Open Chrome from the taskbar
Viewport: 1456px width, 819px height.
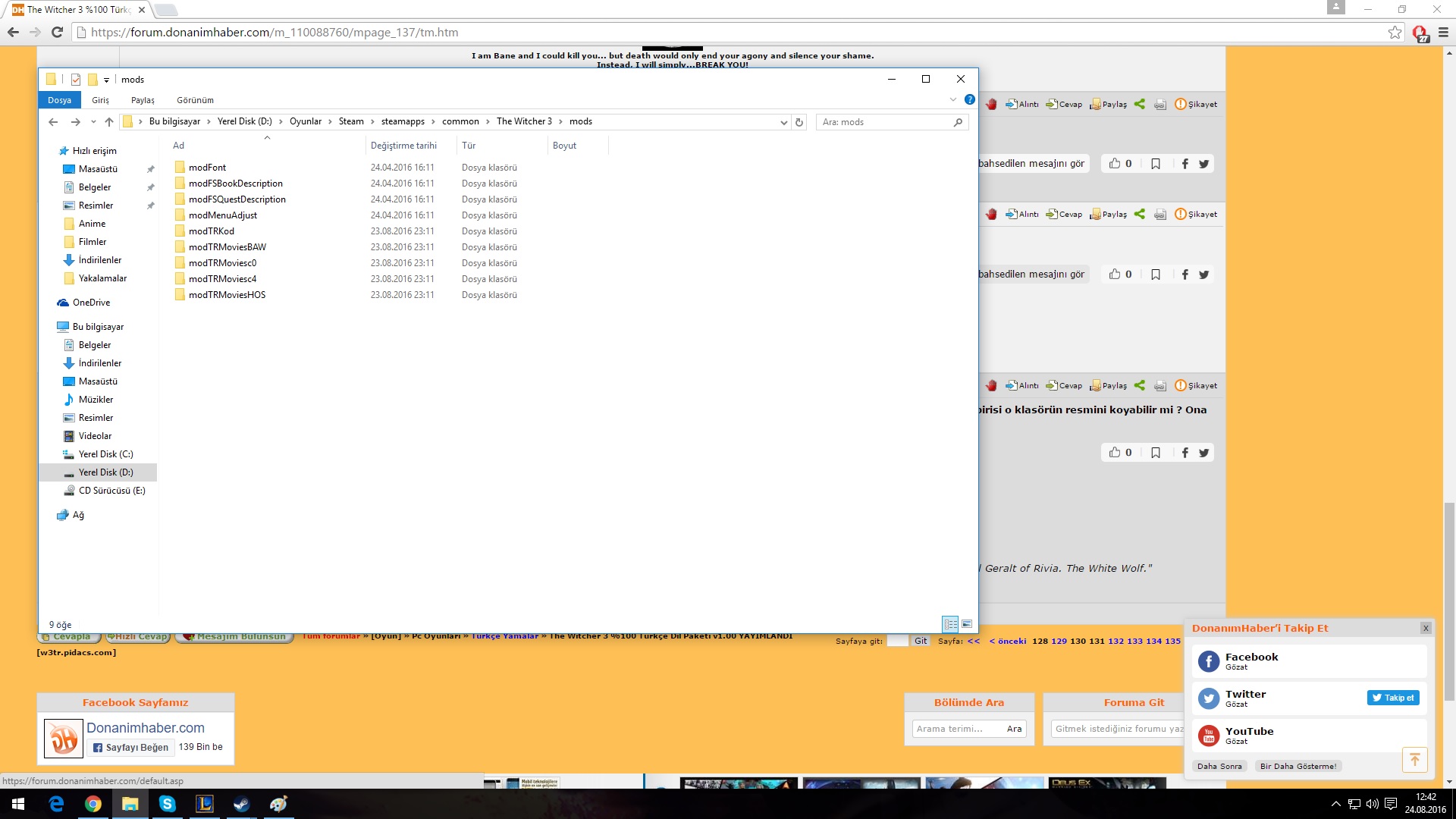93,804
